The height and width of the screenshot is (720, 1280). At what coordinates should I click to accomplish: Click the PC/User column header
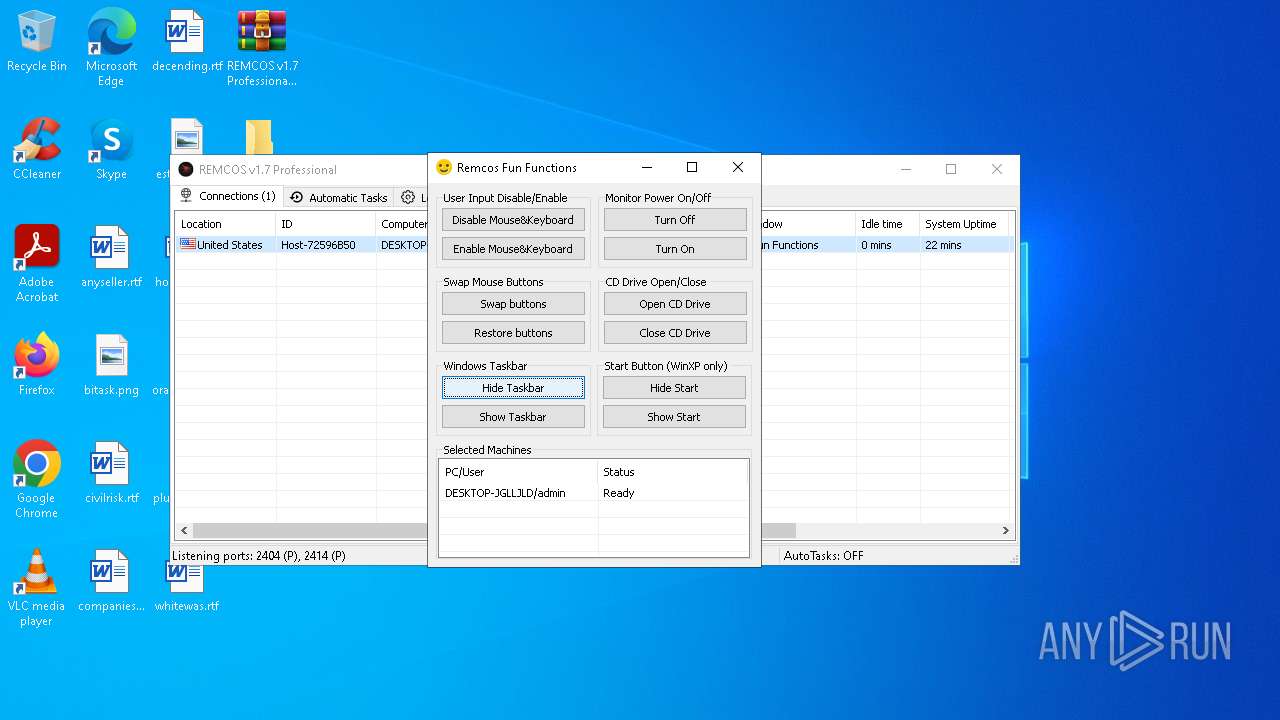(x=518, y=472)
